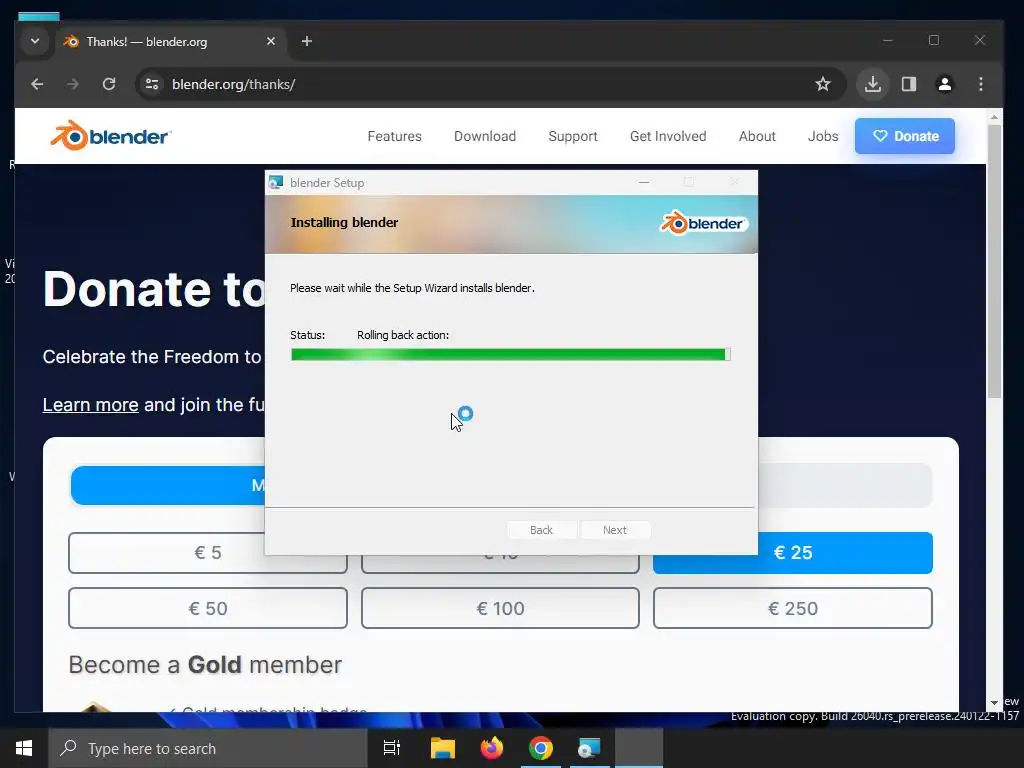This screenshot has width=1024, height=768.
Task: Click the page vertical scrollbar thumb
Action: click(994, 261)
